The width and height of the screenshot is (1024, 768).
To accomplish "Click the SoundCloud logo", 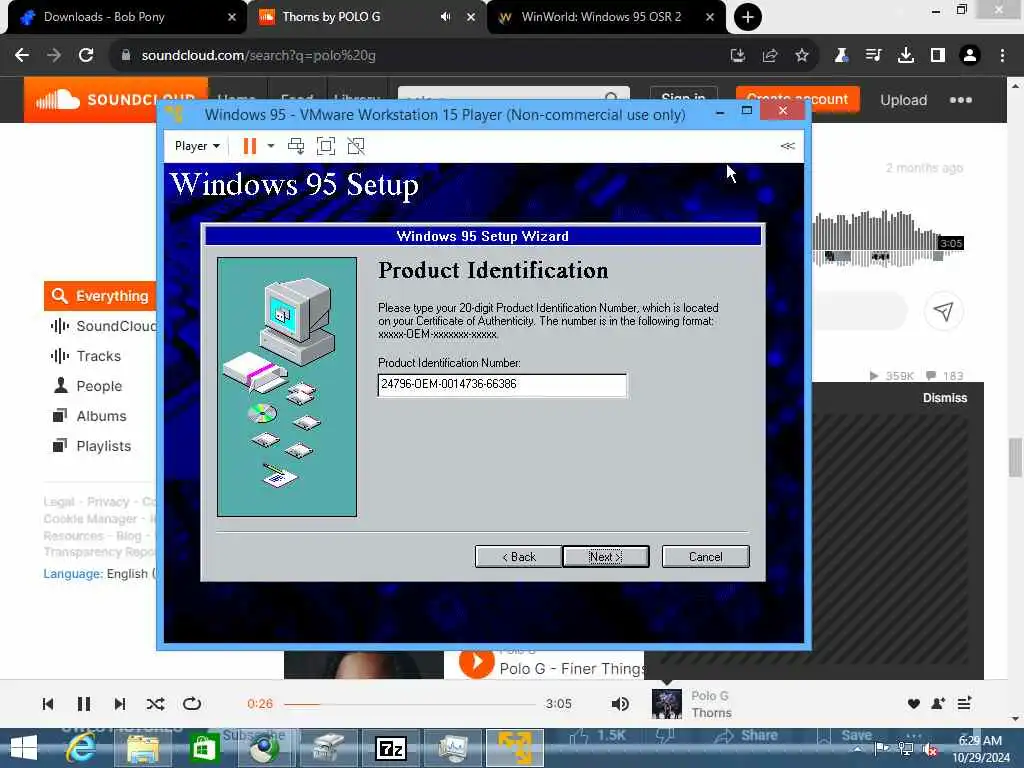I will click(x=116, y=99).
